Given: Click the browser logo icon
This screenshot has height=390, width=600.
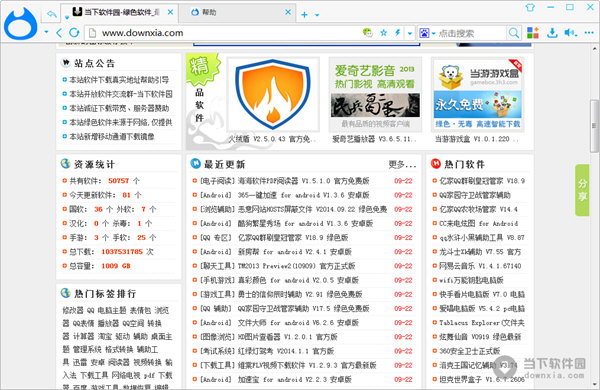Looking at the screenshot, I should point(21,24).
